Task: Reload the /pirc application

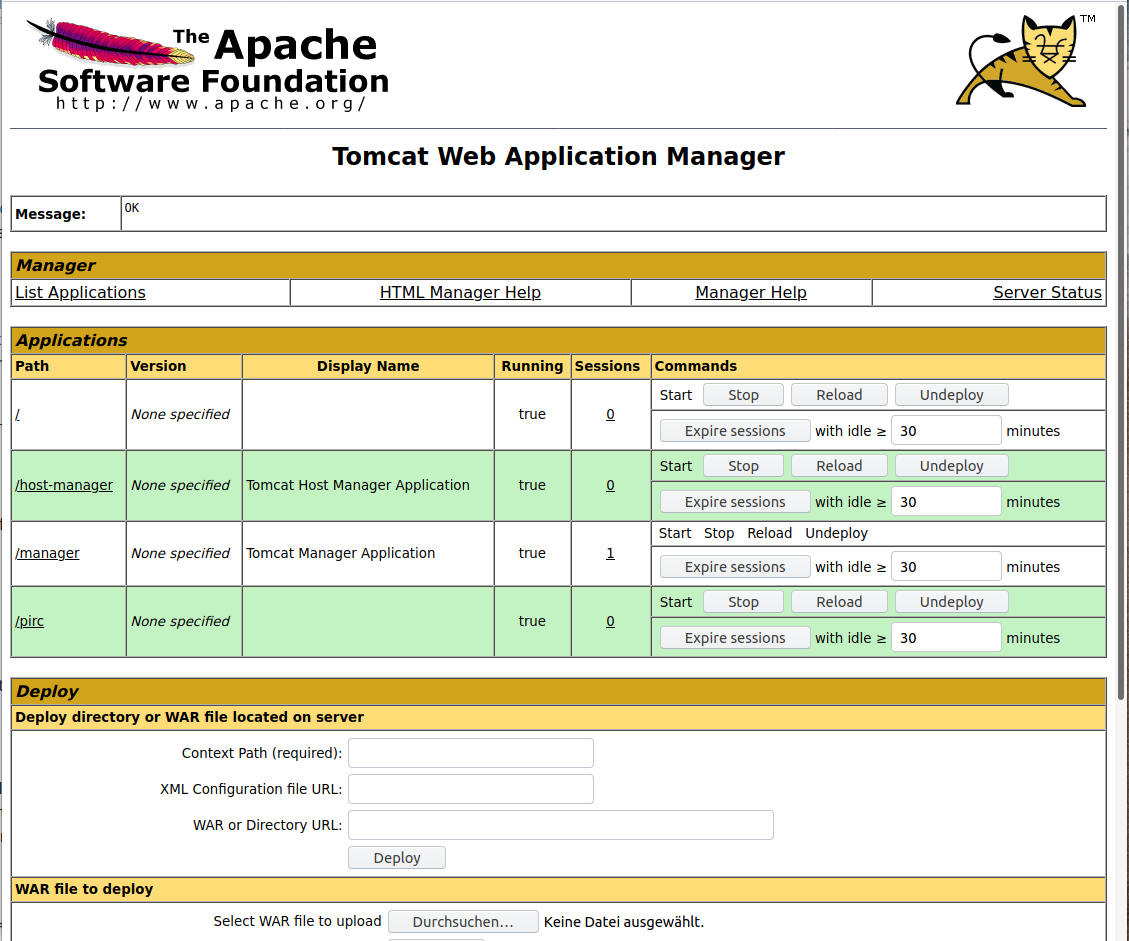Action: (839, 602)
